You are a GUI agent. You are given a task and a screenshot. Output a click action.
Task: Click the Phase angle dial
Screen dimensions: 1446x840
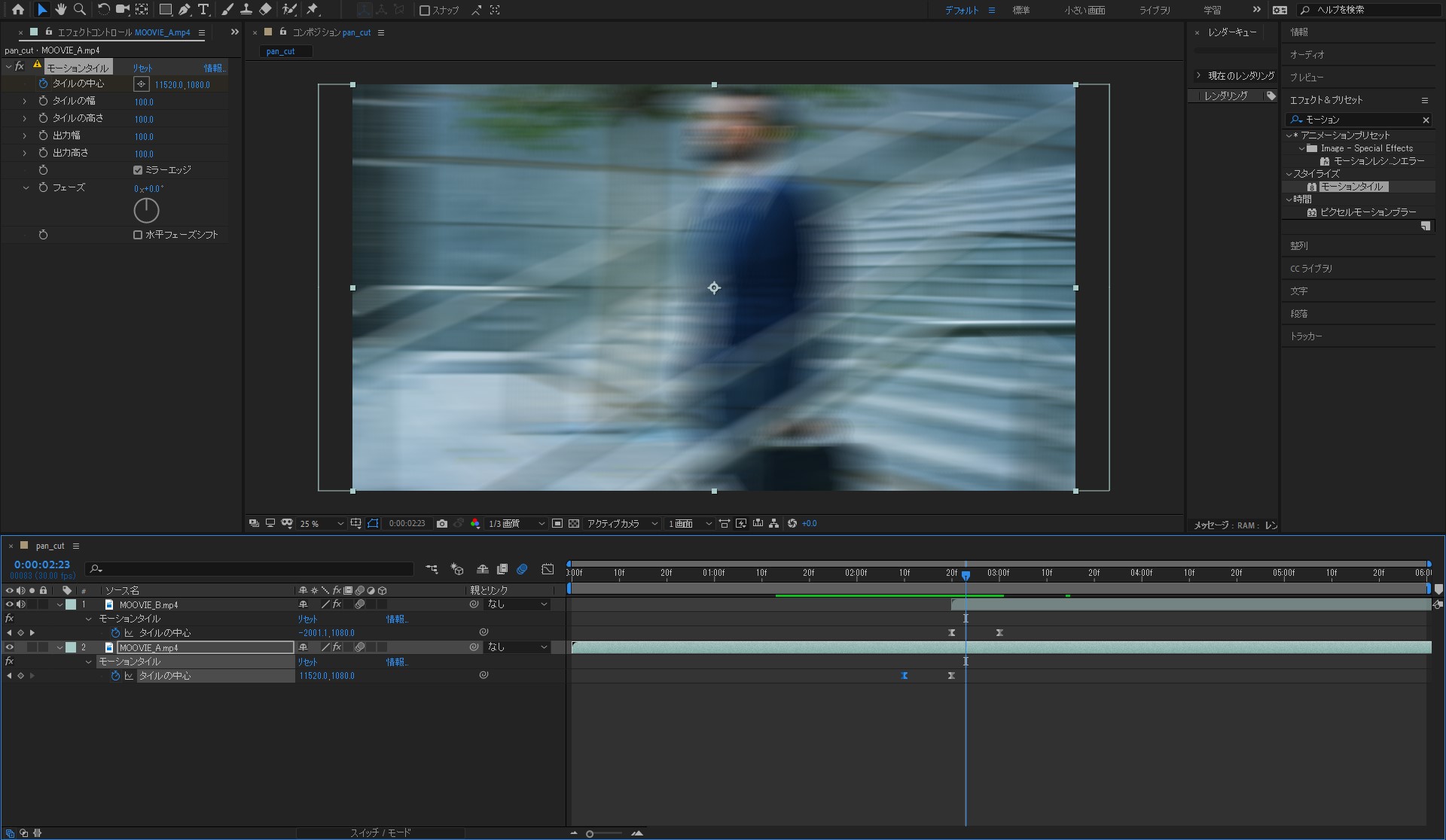146,210
